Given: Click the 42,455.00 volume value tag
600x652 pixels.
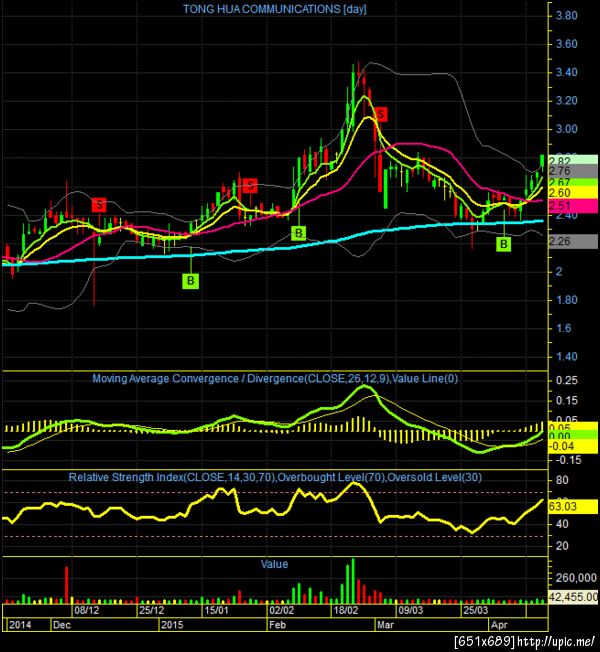Looking at the screenshot, I should 573,597.
